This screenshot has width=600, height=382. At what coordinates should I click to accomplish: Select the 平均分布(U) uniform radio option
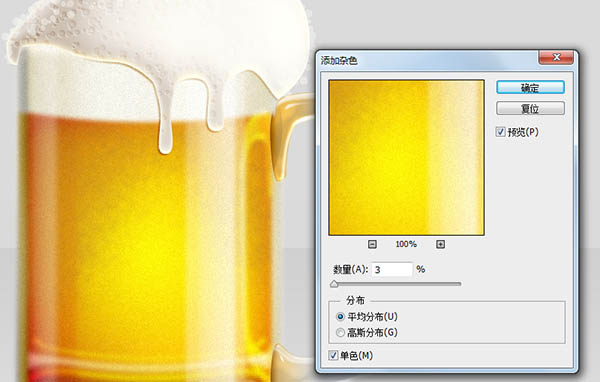(x=340, y=317)
